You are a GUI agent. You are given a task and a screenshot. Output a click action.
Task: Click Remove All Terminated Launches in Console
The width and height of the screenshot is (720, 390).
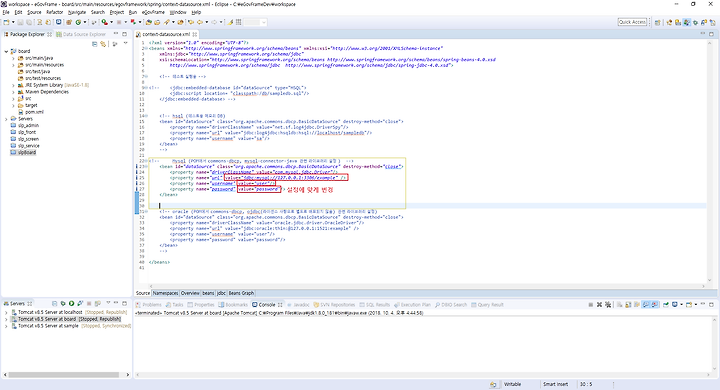[x=608, y=305]
